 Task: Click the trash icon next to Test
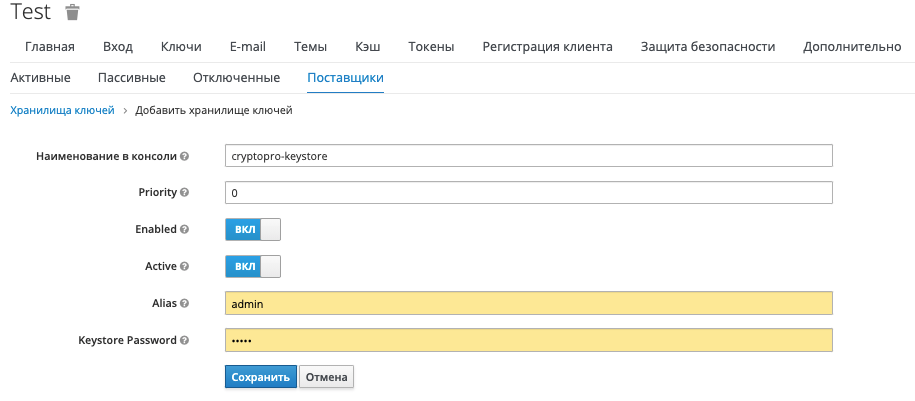pyautogui.click(x=72, y=13)
